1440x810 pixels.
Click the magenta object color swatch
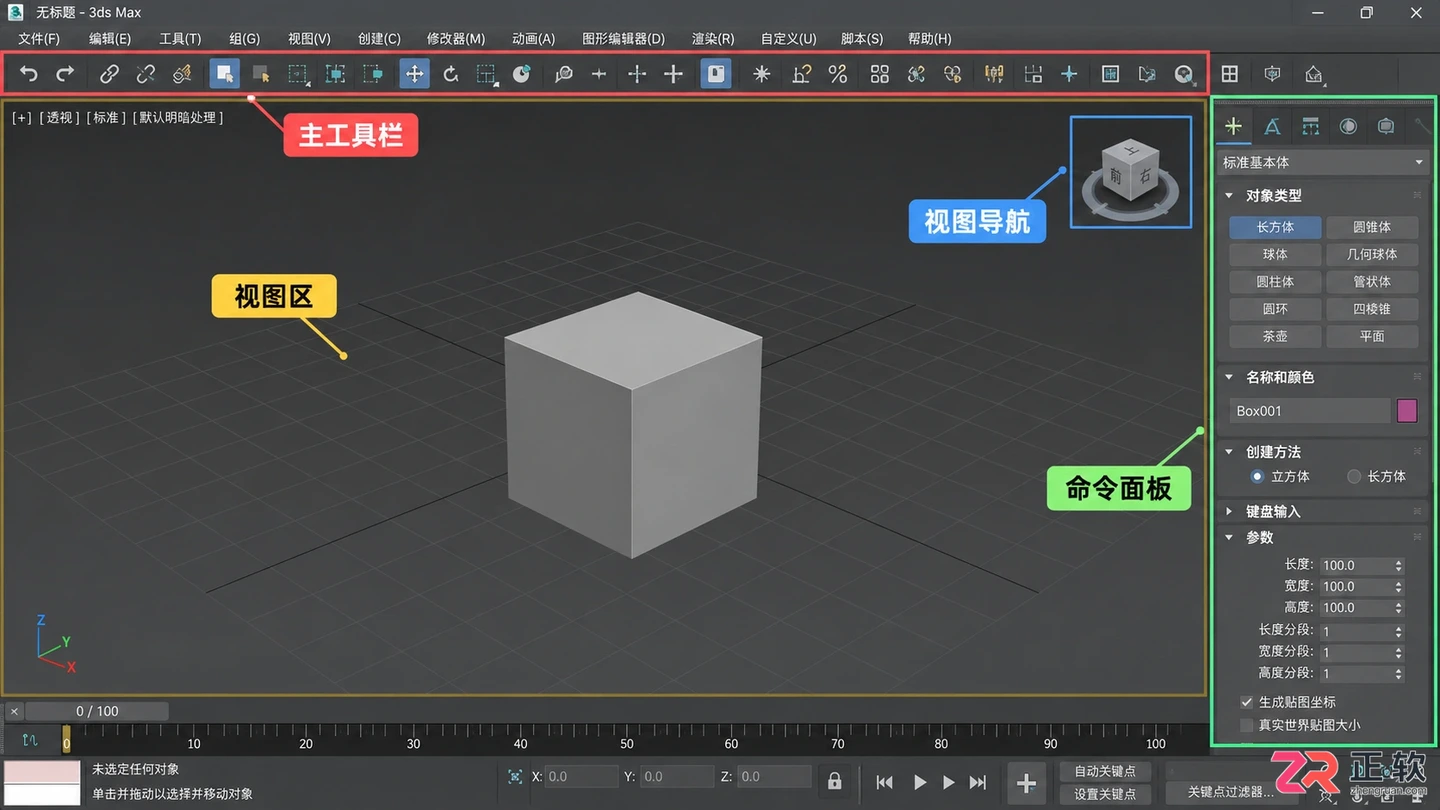click(1407, 411)
